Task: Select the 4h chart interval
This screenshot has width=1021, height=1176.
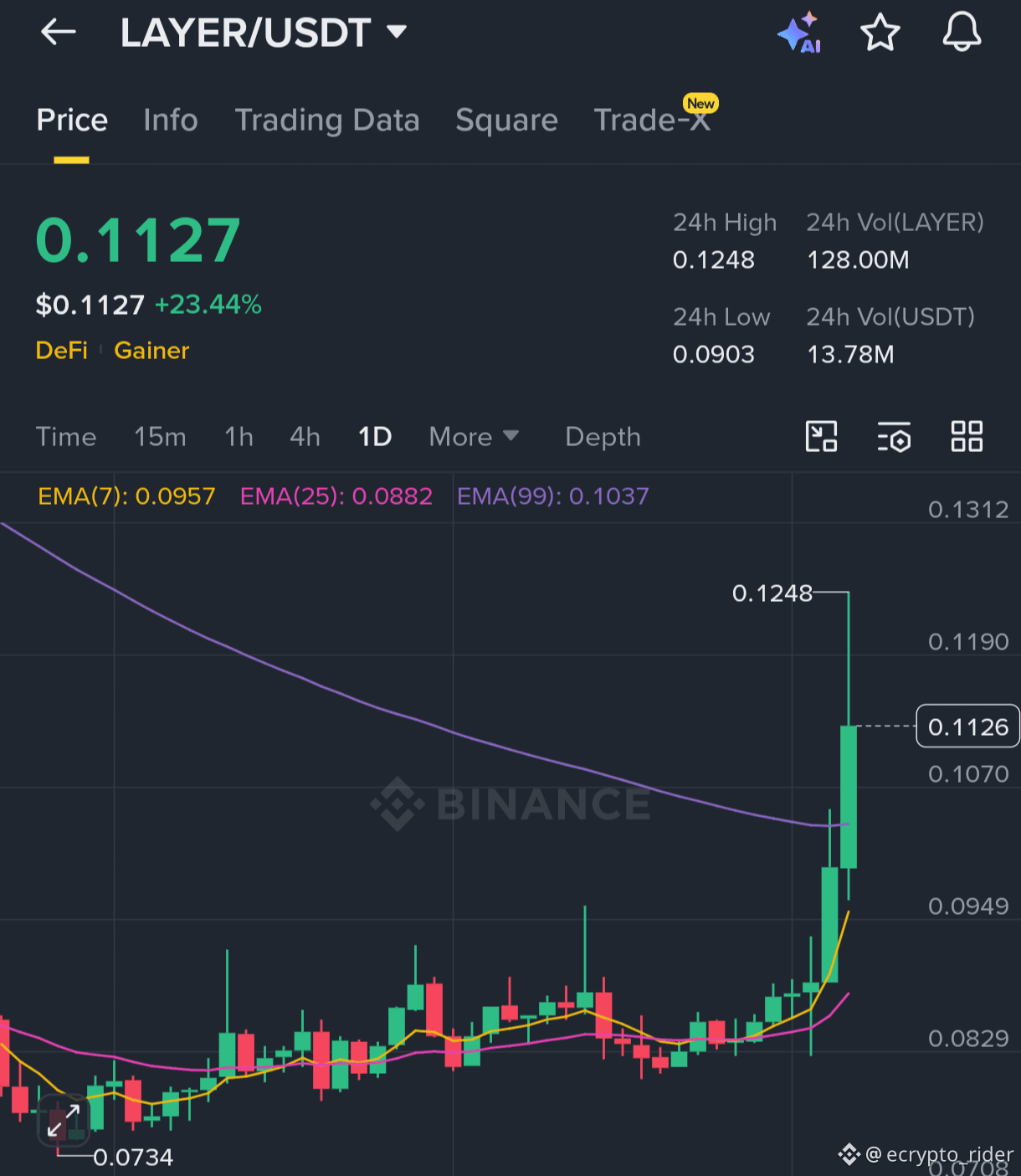Action: [305, 437]
